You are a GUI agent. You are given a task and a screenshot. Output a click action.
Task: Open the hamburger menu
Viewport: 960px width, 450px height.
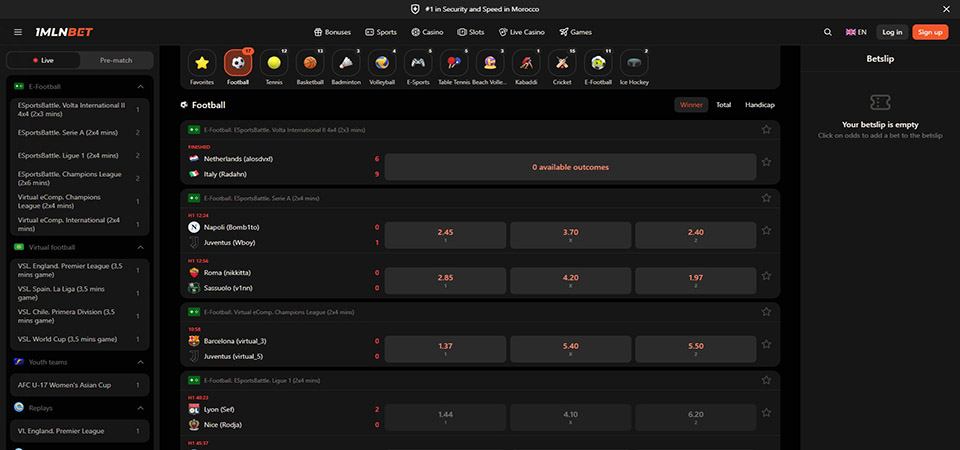coord(18,32)
